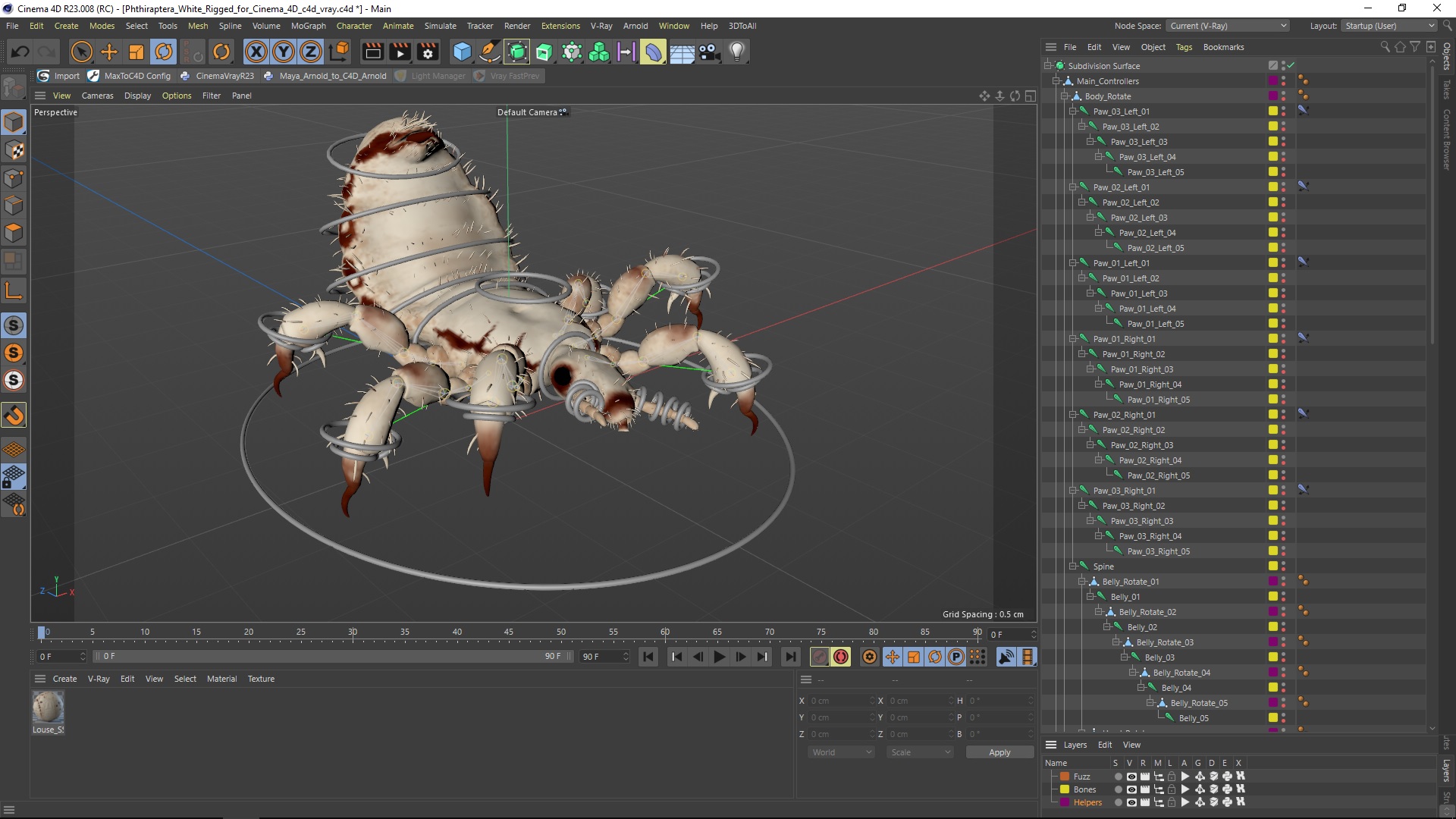This screenshot has height=819, width=1456.
Task: Click Fuzz layer orange color swatch
Action: [x=1065, y=777]
